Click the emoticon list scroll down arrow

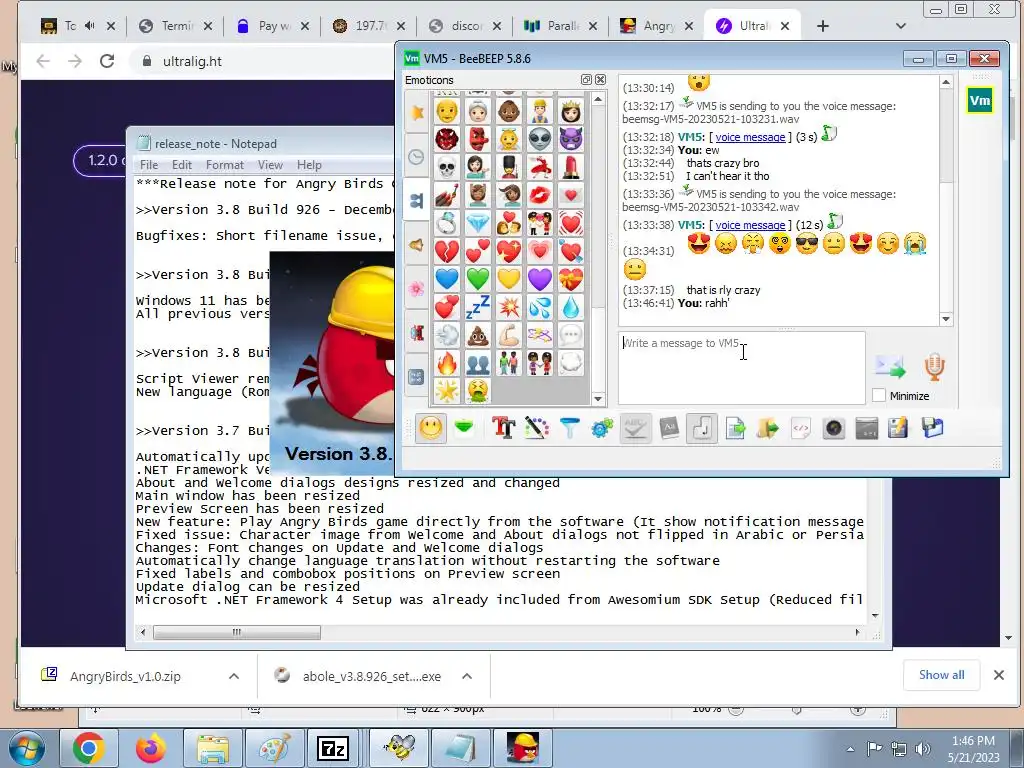[598, 399]
